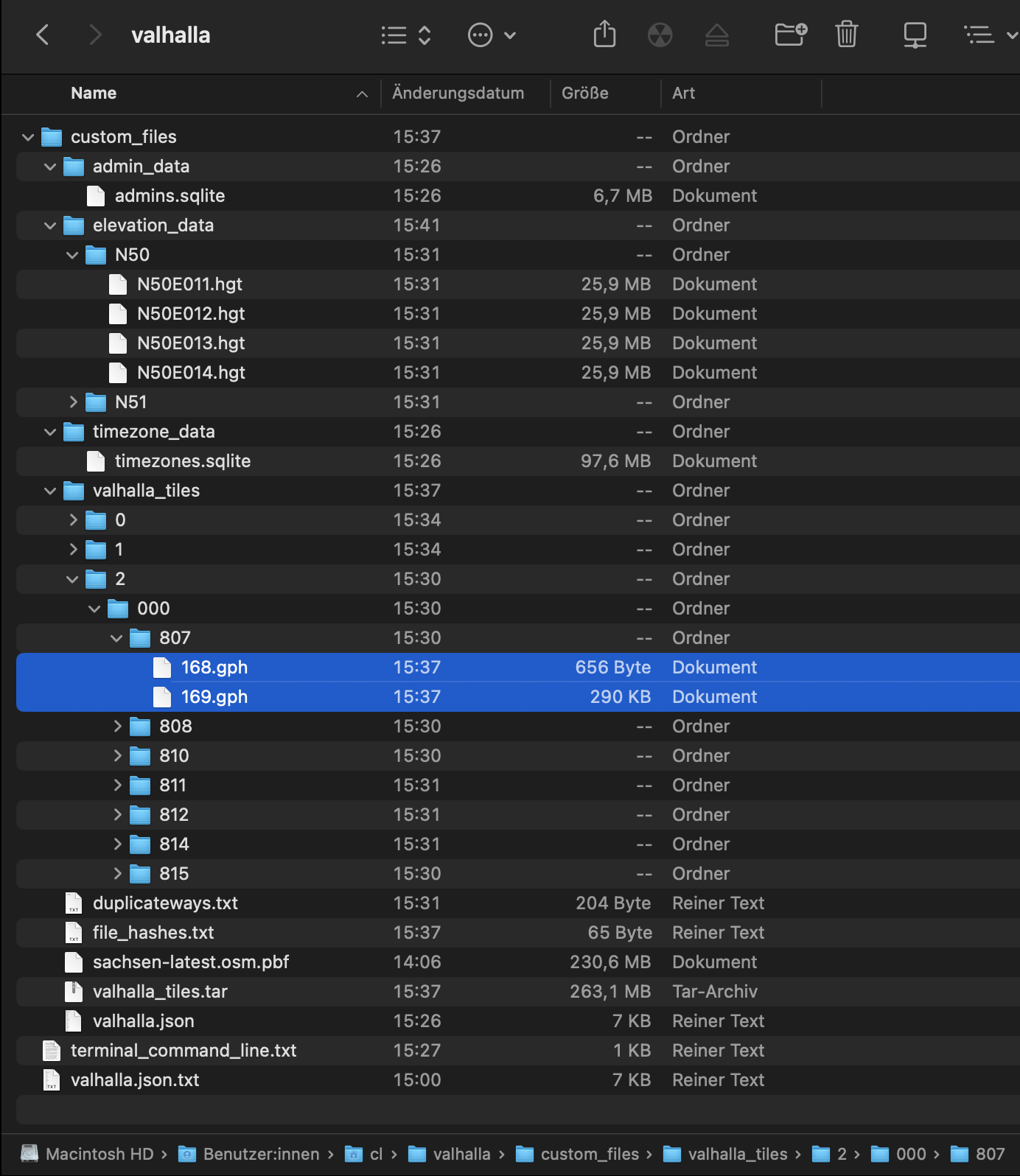
Task: Expand the 808 folder
Action: coord(117,727)
